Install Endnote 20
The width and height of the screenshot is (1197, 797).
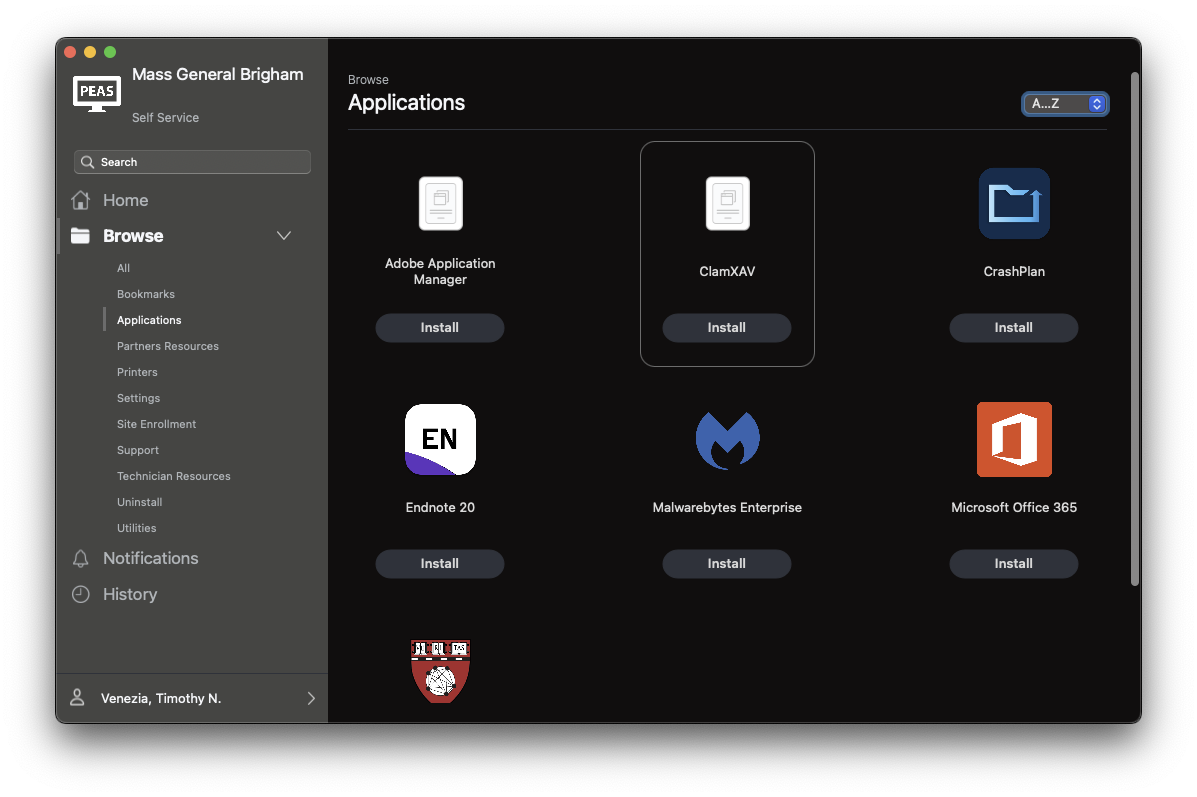pos(440,563)
